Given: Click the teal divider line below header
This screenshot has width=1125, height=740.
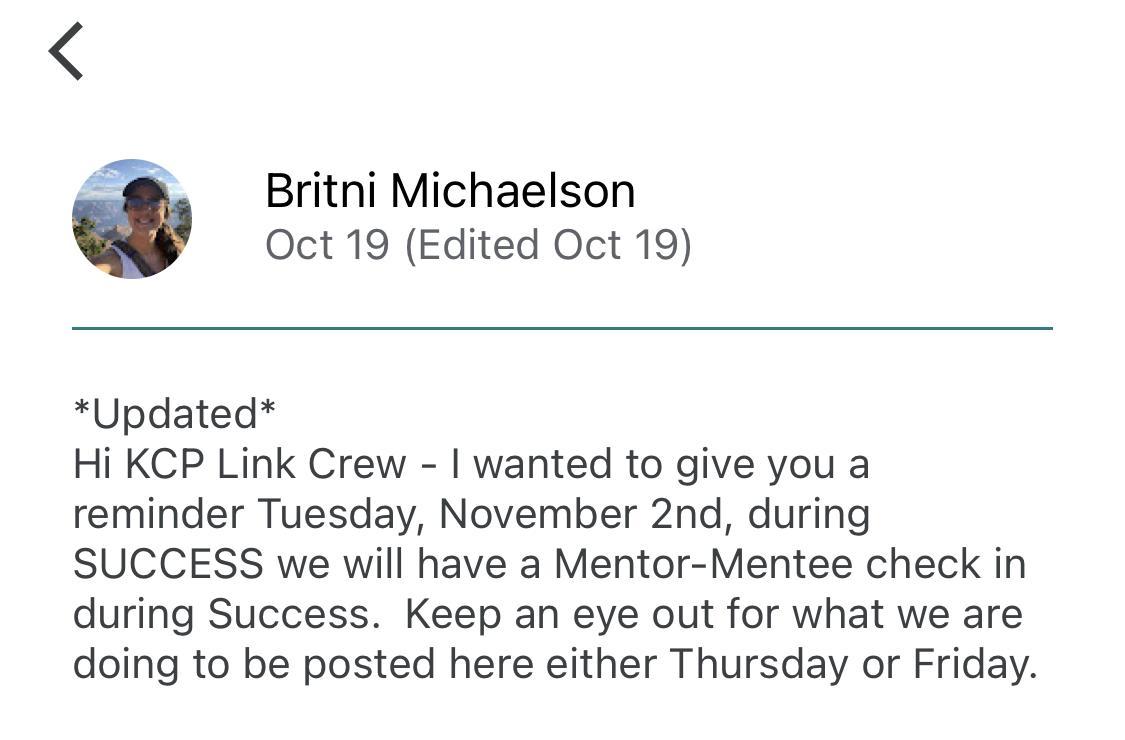Looking at the screenshot, I should 562,328.
